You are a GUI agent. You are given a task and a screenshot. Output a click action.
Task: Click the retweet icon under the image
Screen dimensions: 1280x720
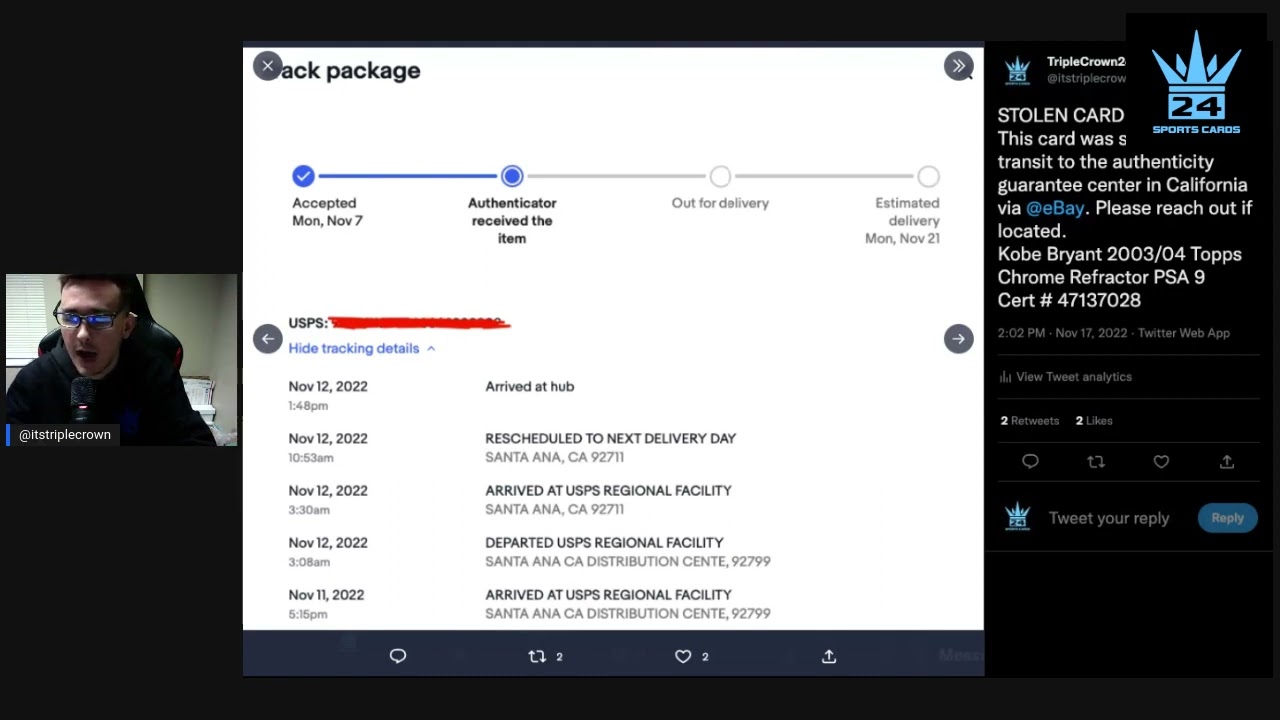pyautogui.click(x=537, y=656)
